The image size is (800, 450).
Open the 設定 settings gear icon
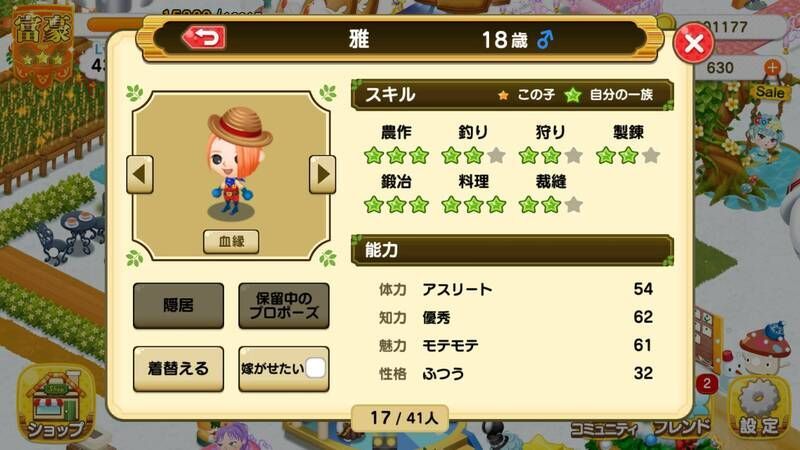[759, 408]
